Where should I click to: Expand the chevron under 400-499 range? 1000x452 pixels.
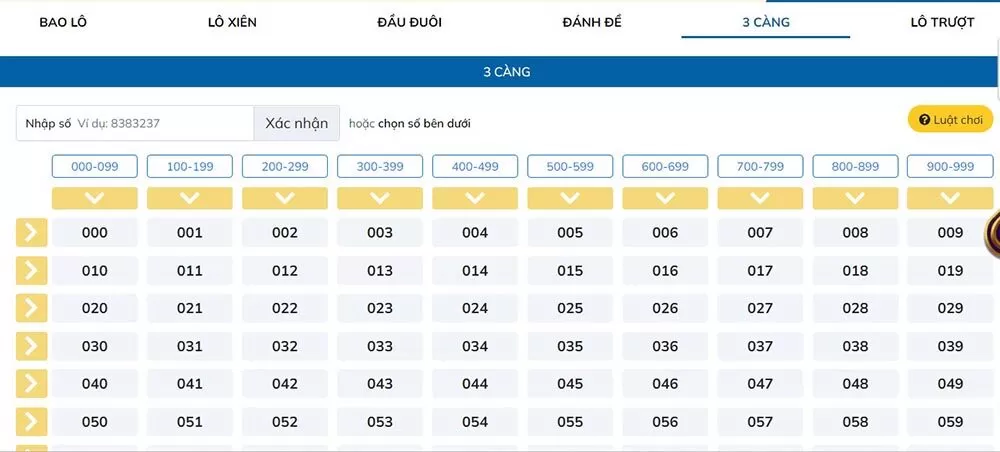[475, 198]
